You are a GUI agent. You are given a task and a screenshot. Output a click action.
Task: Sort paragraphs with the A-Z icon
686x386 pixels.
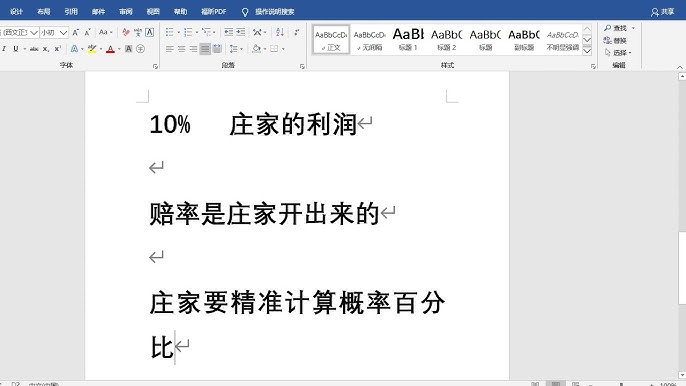click(x=280, y=32)
